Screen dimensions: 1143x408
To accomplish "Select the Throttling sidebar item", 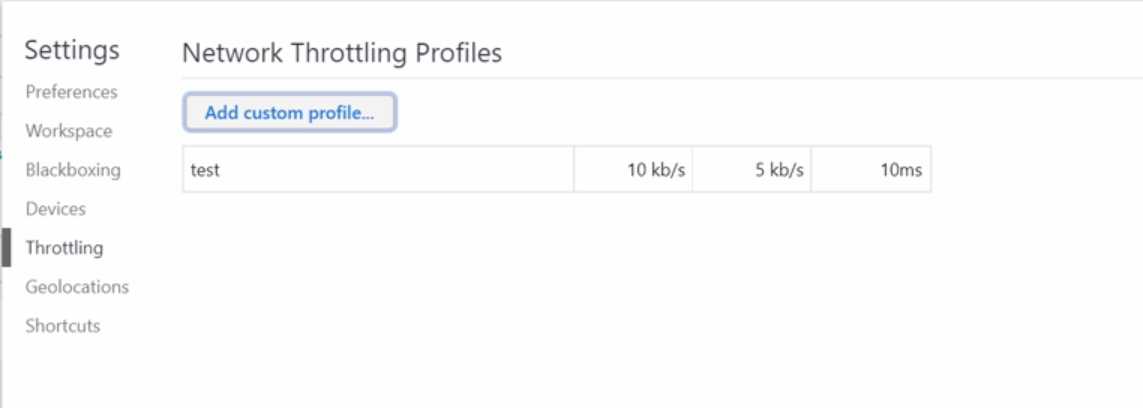I will tap(64, 248).
